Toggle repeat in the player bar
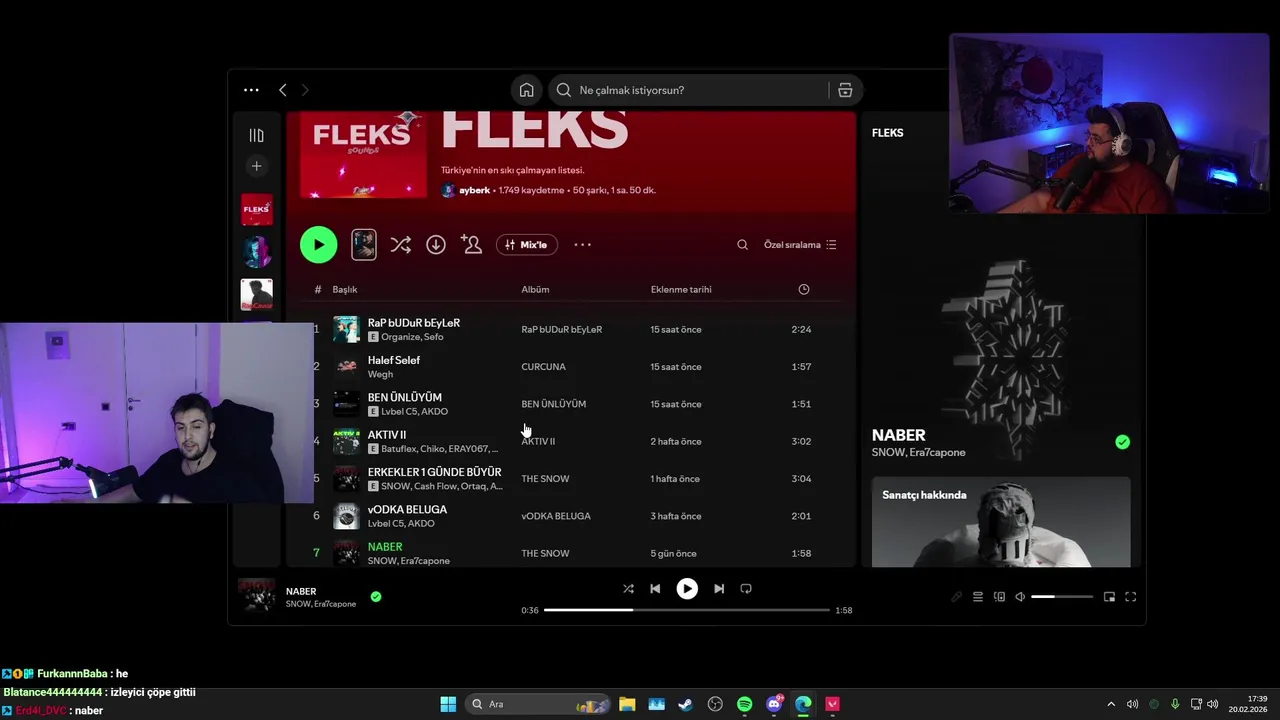Screen dimensions: 1280x720 [746, 589]
